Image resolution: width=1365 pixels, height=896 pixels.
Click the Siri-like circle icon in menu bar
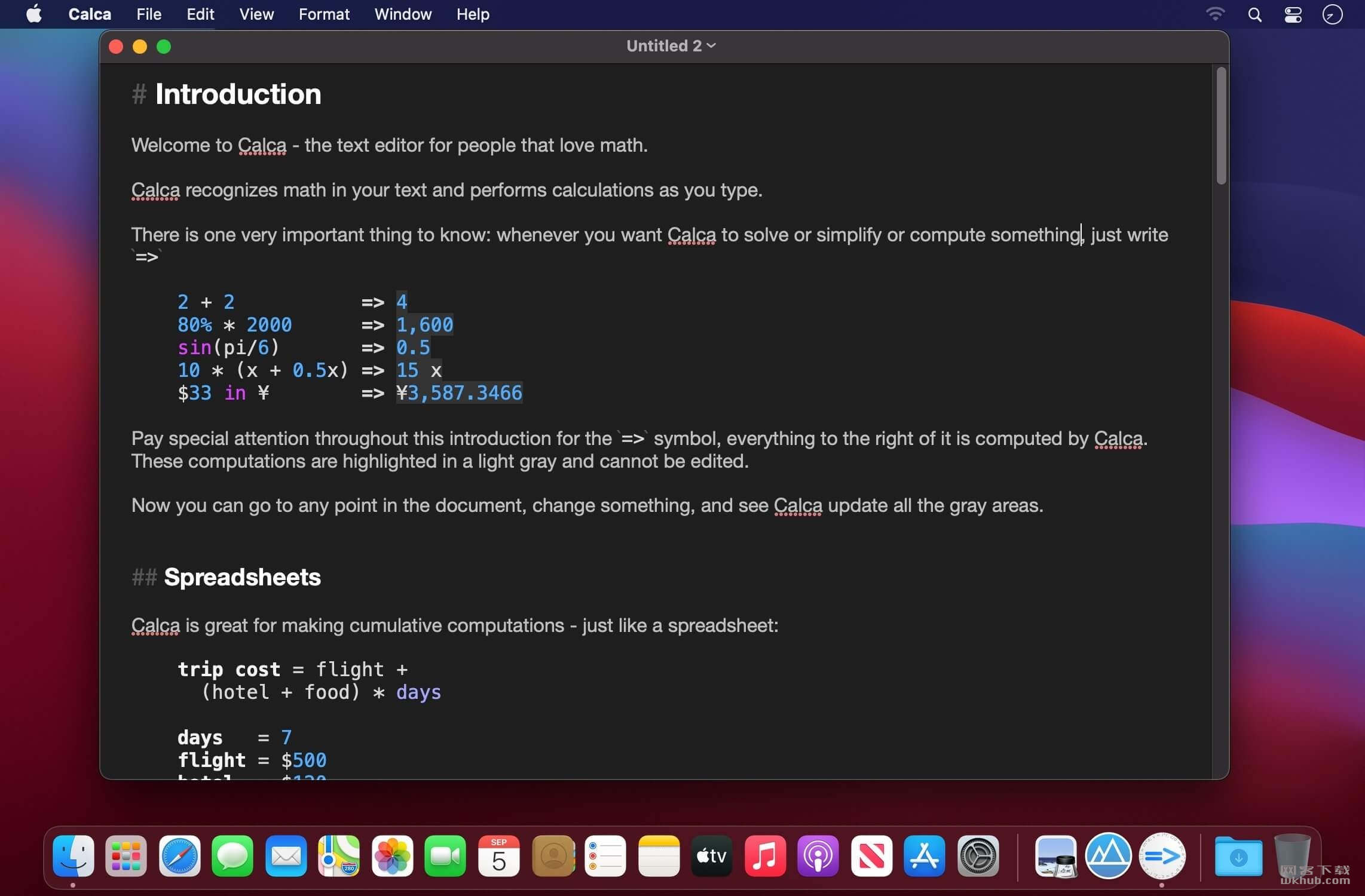pos(1332,14)
